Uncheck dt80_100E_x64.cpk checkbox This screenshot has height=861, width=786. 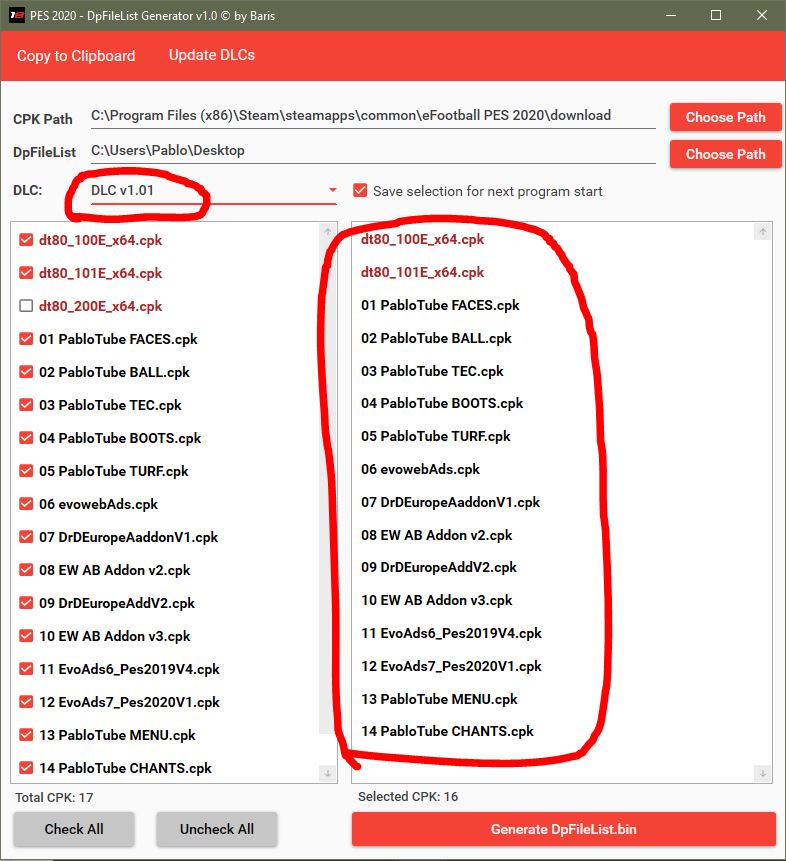26,240
